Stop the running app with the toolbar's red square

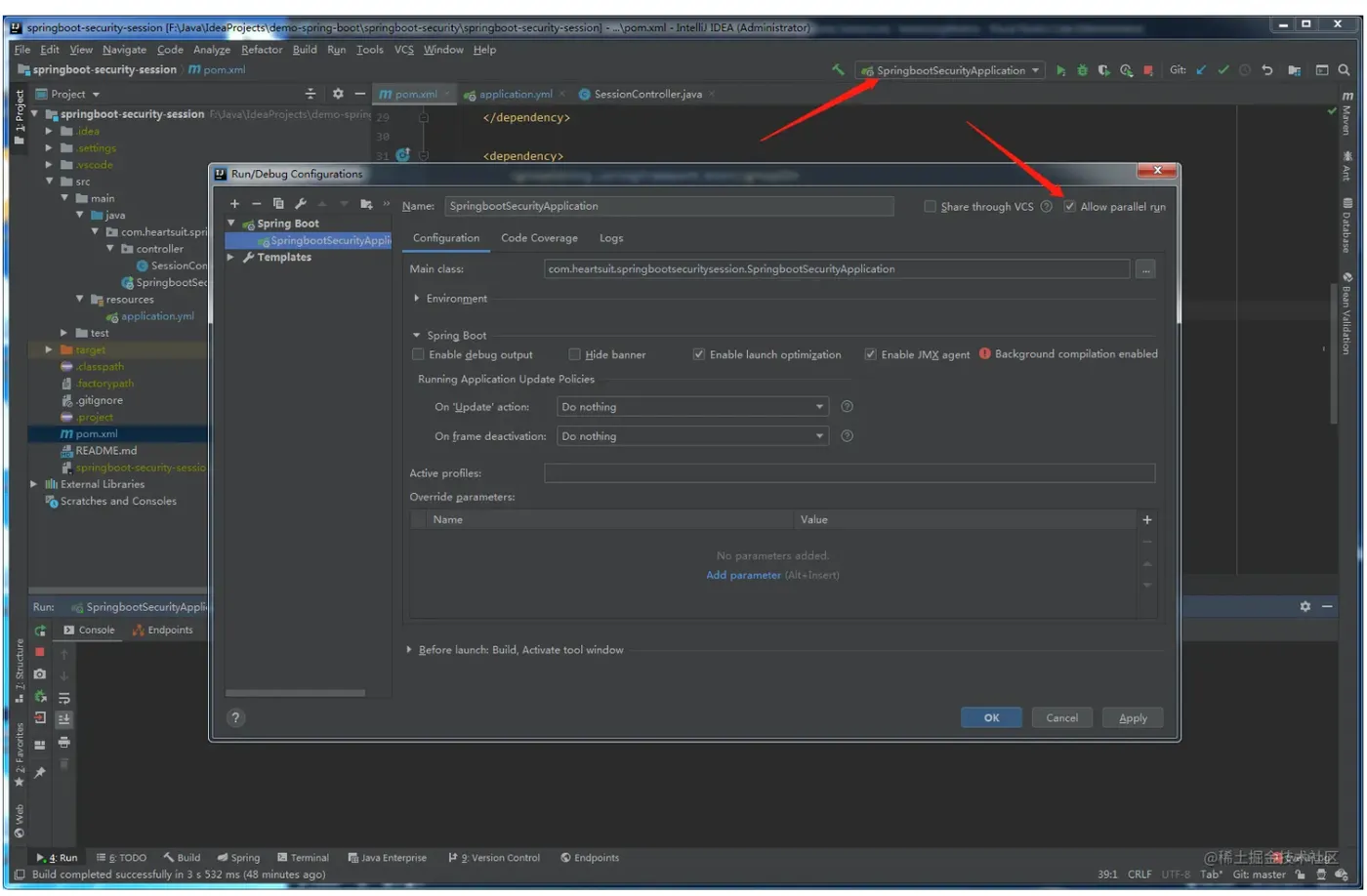(x=1148, y=70)
